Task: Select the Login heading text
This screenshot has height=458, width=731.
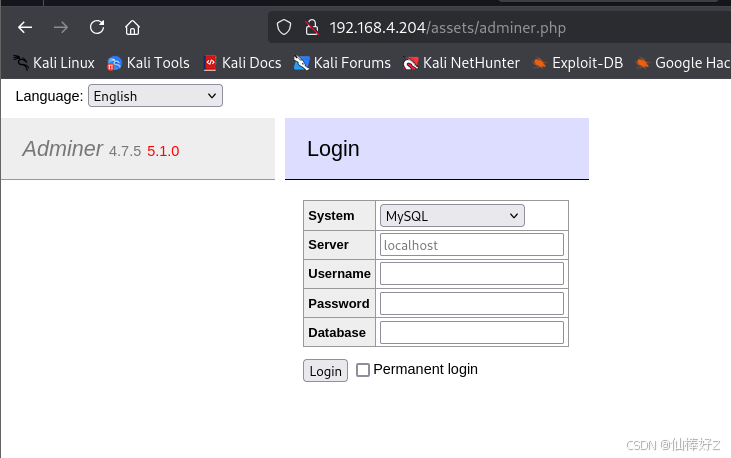Action: 333,149
